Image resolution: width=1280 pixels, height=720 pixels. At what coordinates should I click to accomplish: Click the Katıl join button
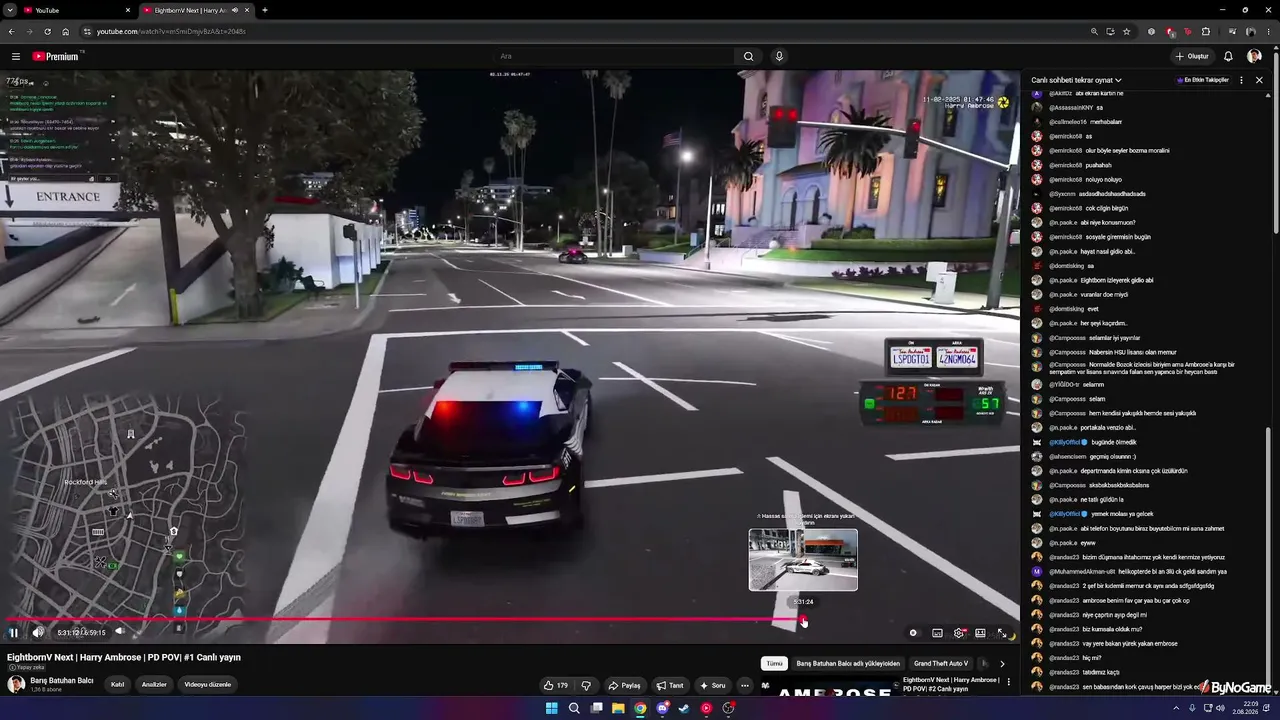pos(117,685)
